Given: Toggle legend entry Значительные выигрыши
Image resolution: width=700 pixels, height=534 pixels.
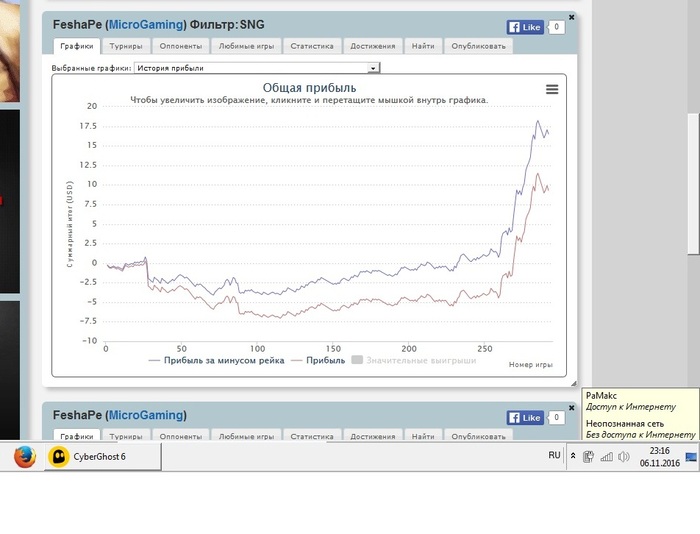Looking at the screenshot, I should click(414, 360).
